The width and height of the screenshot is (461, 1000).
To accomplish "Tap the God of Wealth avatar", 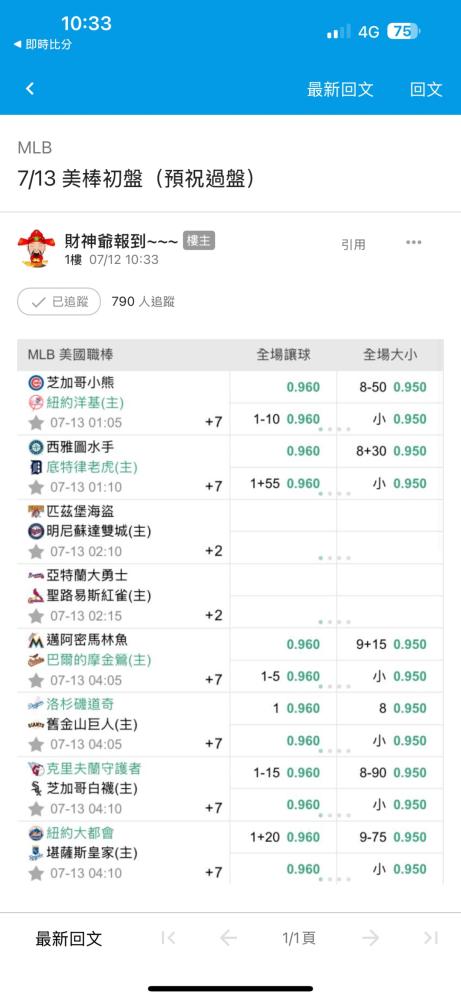I will pos(36,249).
